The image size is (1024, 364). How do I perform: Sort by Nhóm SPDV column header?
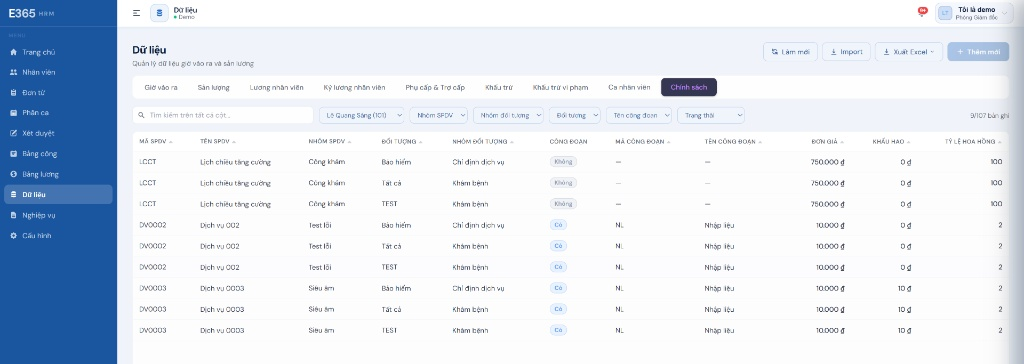click(x=330, y=141)
